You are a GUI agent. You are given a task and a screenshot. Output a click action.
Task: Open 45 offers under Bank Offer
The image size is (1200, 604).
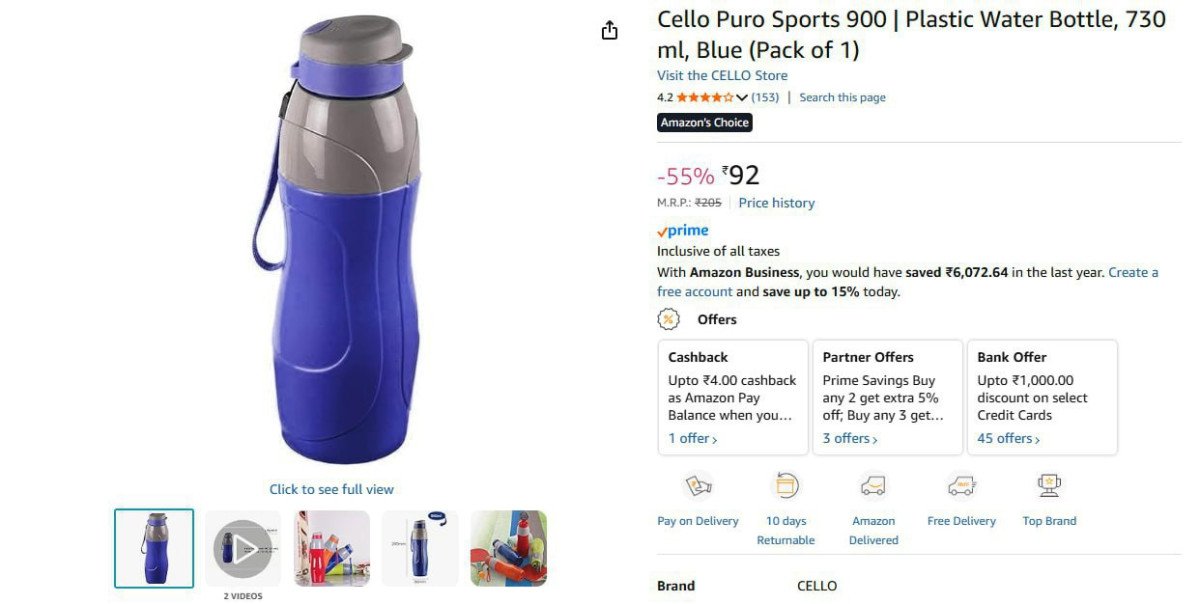[1004, 438]
